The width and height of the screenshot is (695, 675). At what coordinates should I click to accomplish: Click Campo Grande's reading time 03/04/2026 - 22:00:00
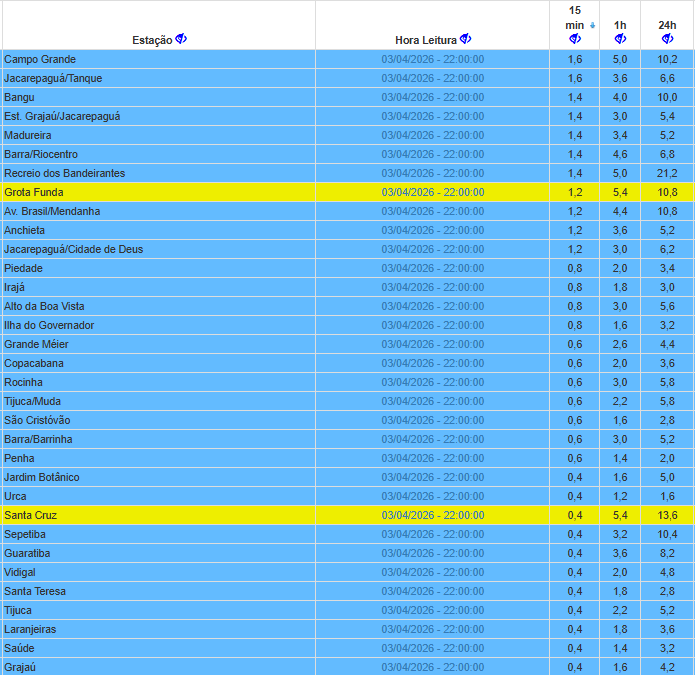click(433, 59)
